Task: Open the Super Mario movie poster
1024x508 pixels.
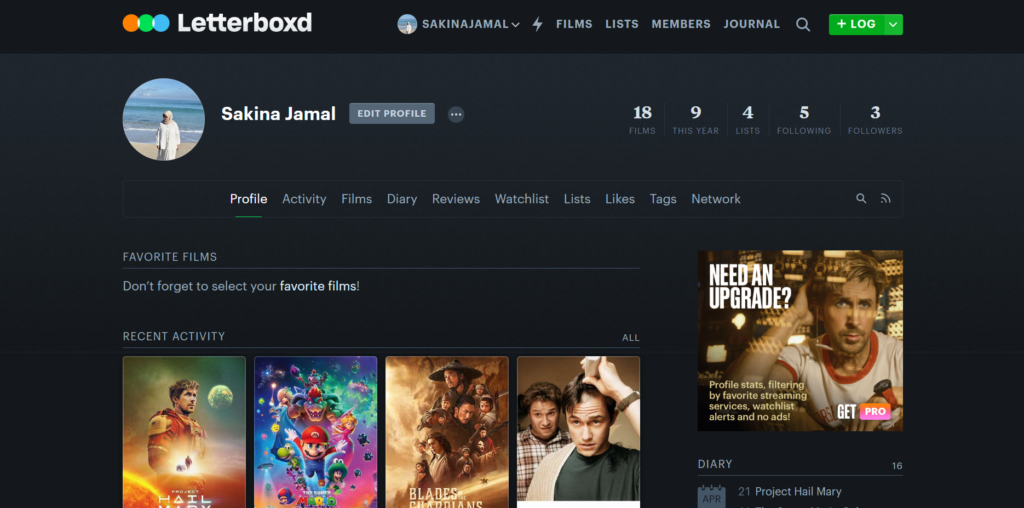Action: [315, 432]
